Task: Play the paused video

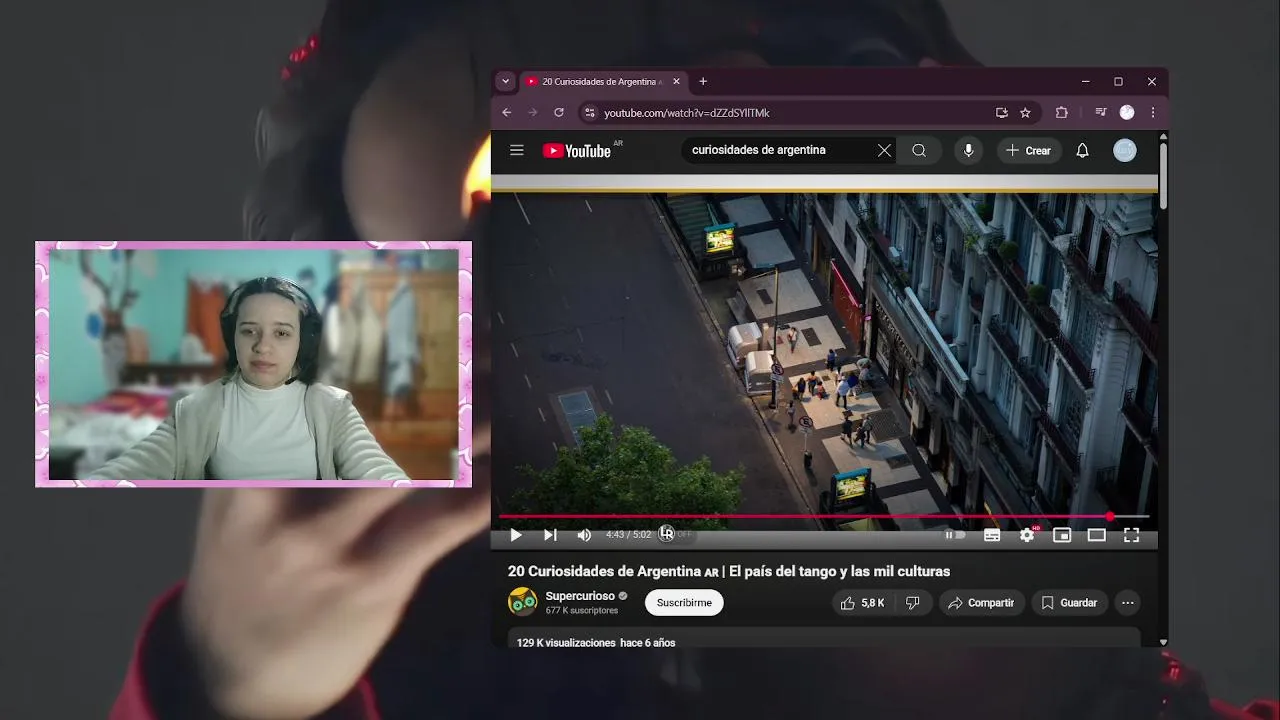Action: [x=516, y=535]
